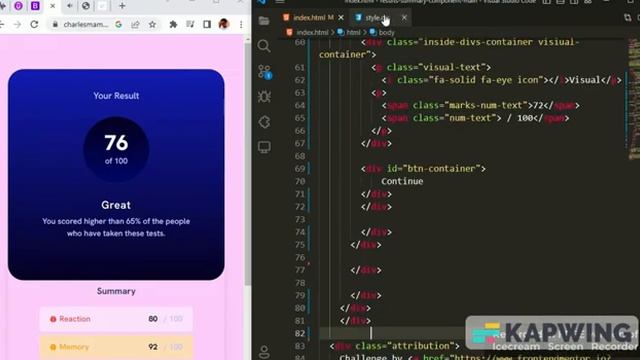Open the Extensions view in VS Code
The height and width of the screenshot is (360, 640).
click(x=264, y=122)
